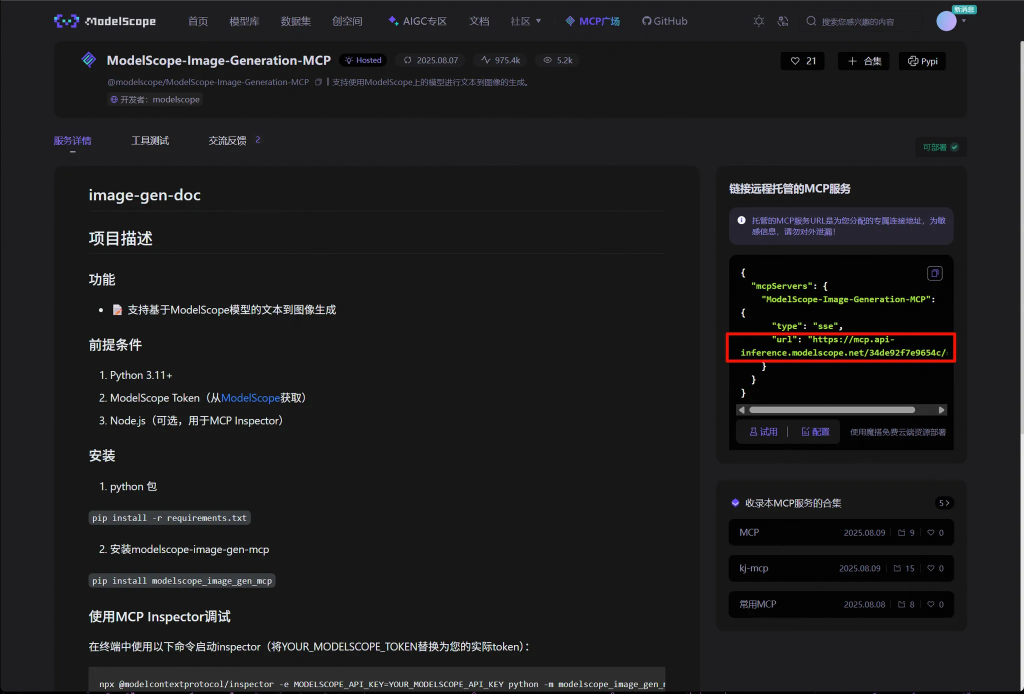The width and height of the screenshot is (1024, 694).
Task: Click the pip install modelscope_image_gen_mcp code
Action: pos(182,580)
